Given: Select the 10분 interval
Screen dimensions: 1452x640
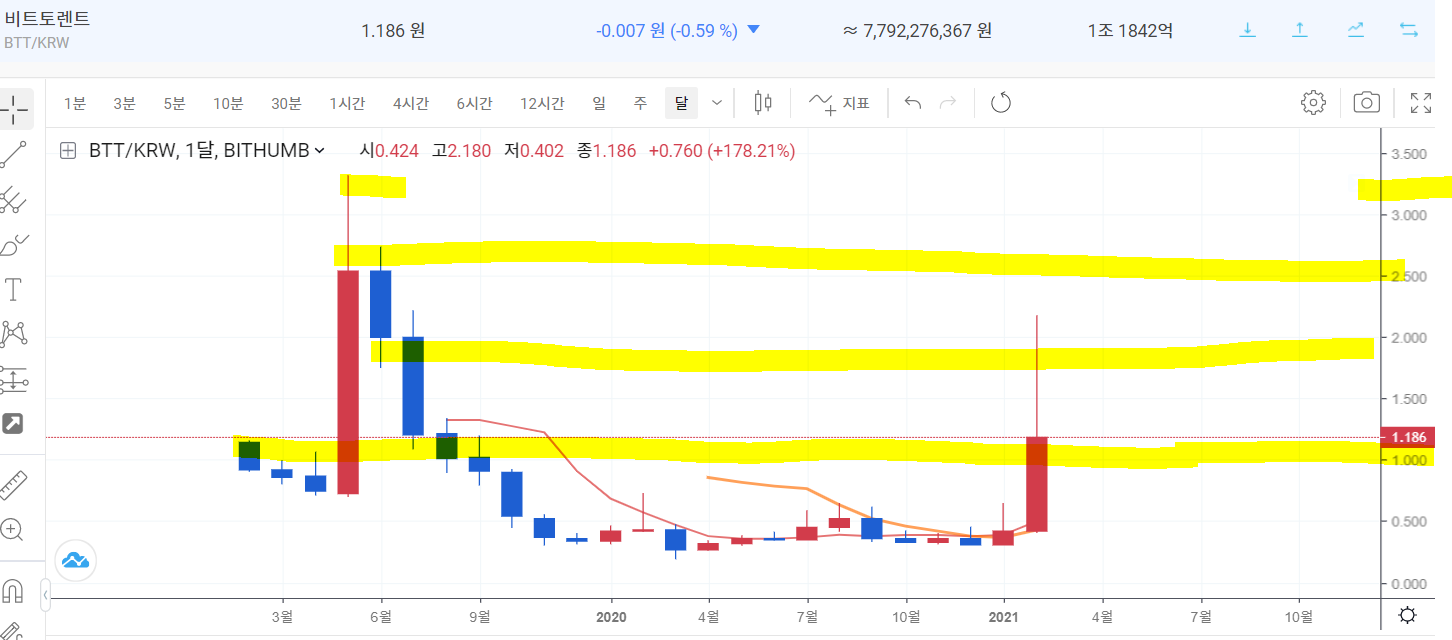Looking at the screenshot, I should 228,102.
